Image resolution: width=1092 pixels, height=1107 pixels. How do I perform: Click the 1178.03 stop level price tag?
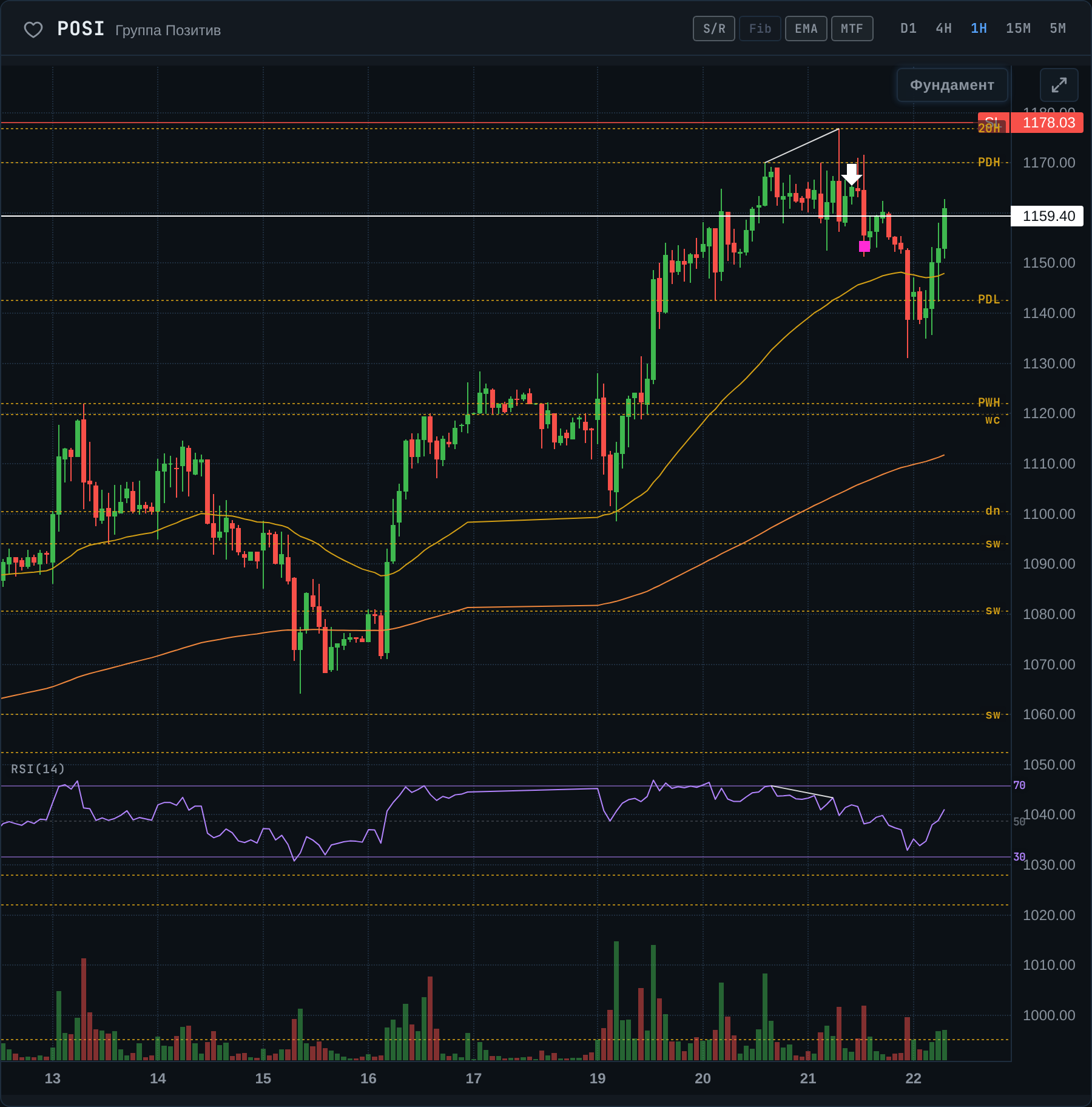[x=1048, y=123]
